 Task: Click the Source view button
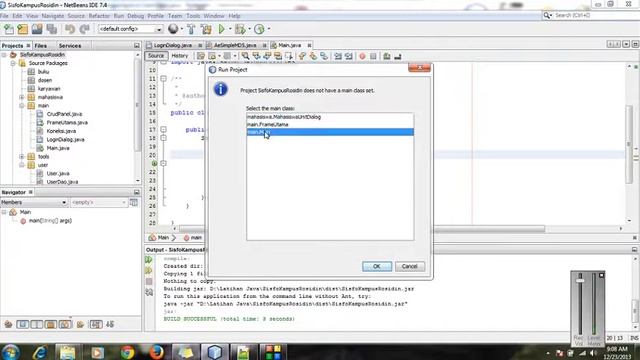click(156, 56)
